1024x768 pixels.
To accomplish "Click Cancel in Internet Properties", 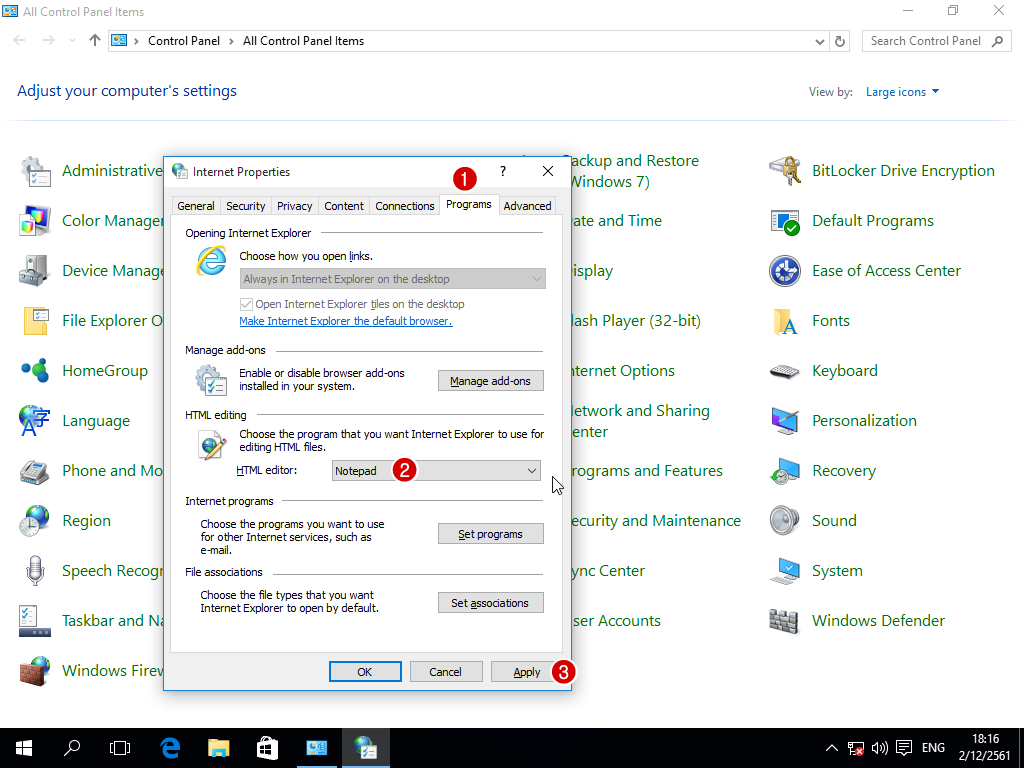I will [446, 672].
